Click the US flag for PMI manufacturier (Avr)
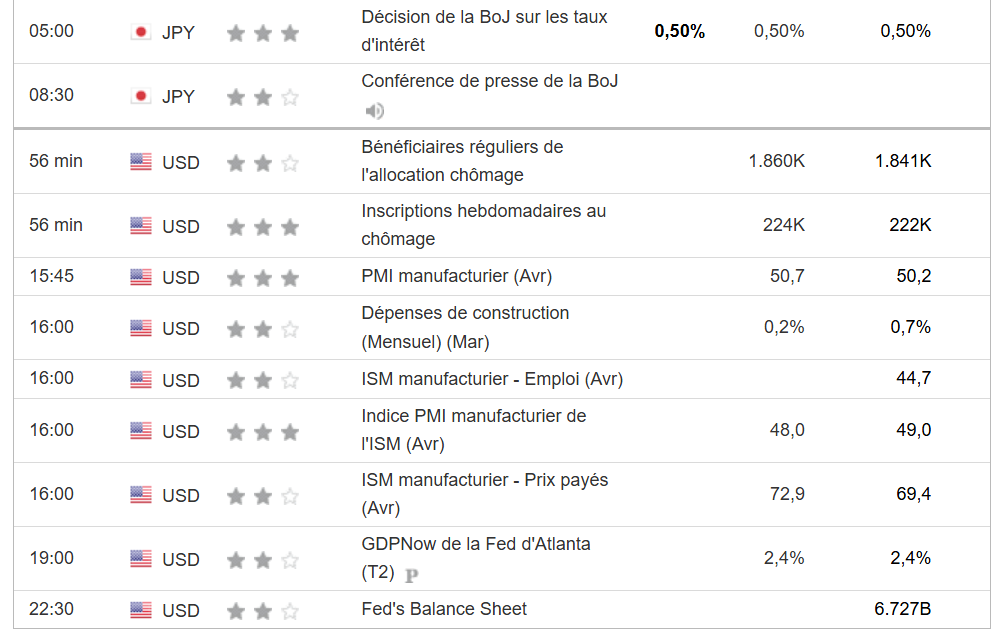The height and width of the screenshot is (637, 1005). coord(141,277)
